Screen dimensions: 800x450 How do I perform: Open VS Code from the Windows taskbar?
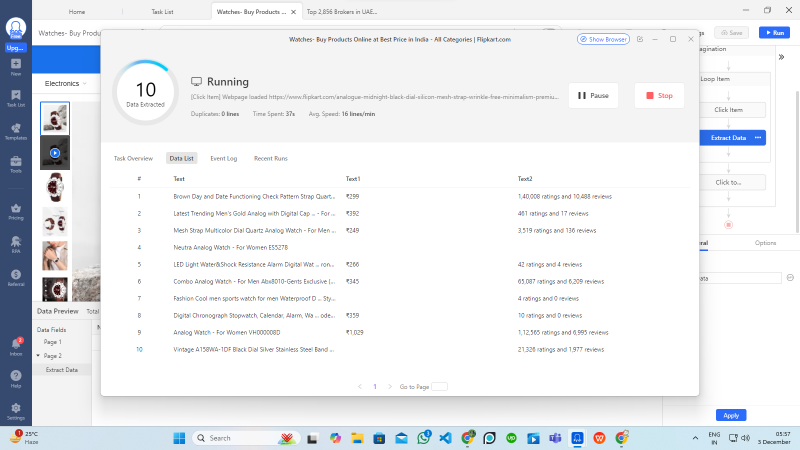(x=445, y=438)
